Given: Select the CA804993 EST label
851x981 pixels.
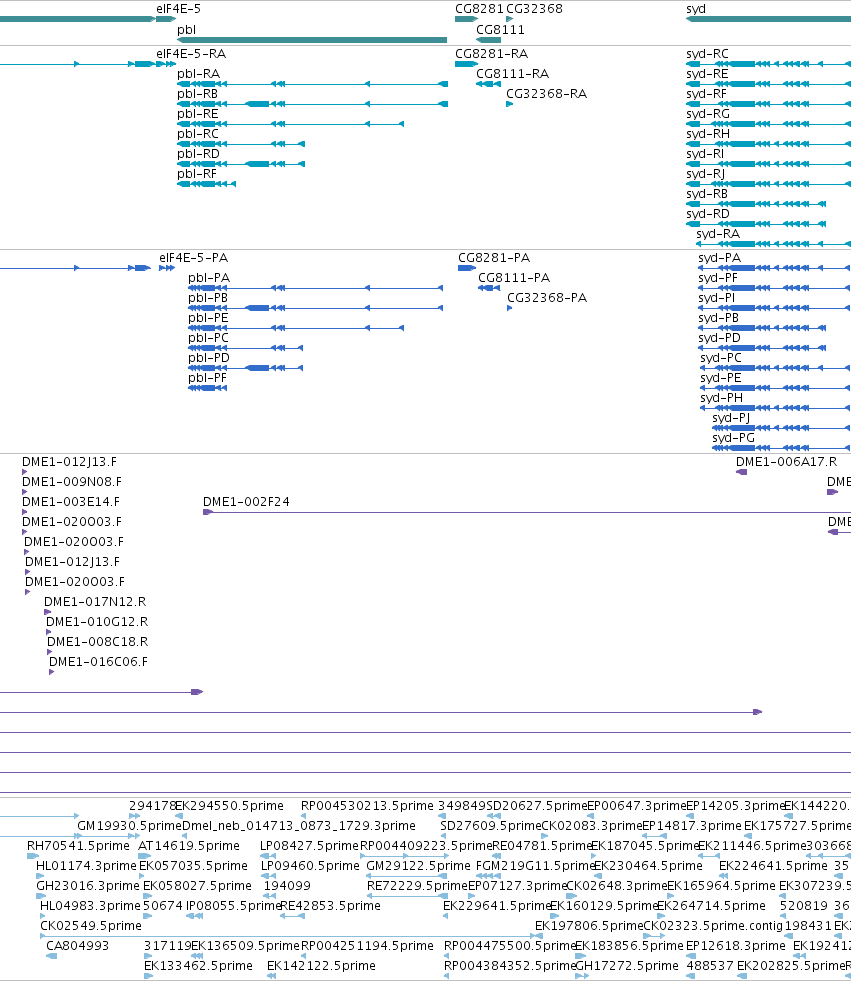Looking at the screenshot, I should coord(78,946).
